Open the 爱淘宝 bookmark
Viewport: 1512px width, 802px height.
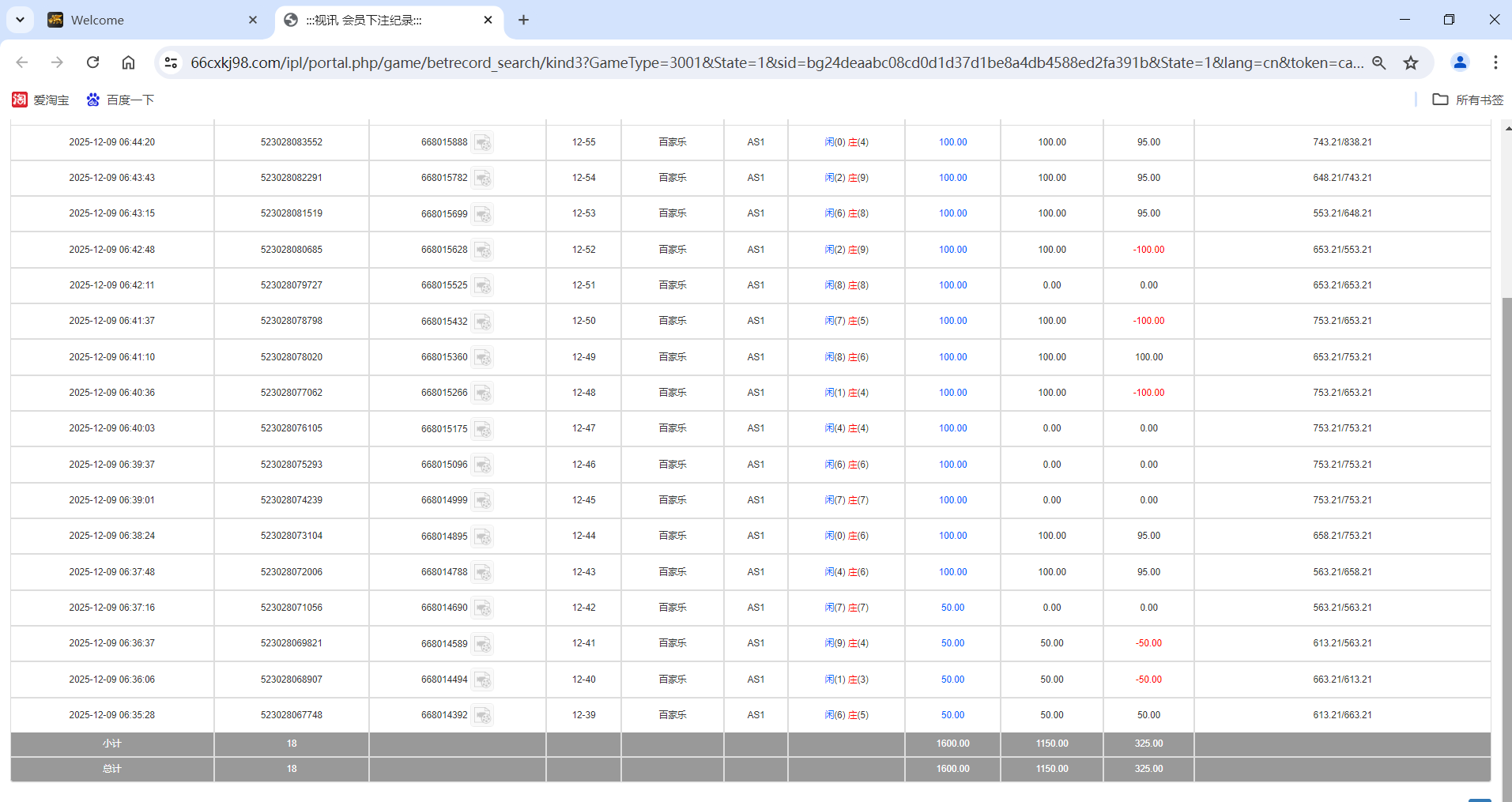(x=40, y=100)
